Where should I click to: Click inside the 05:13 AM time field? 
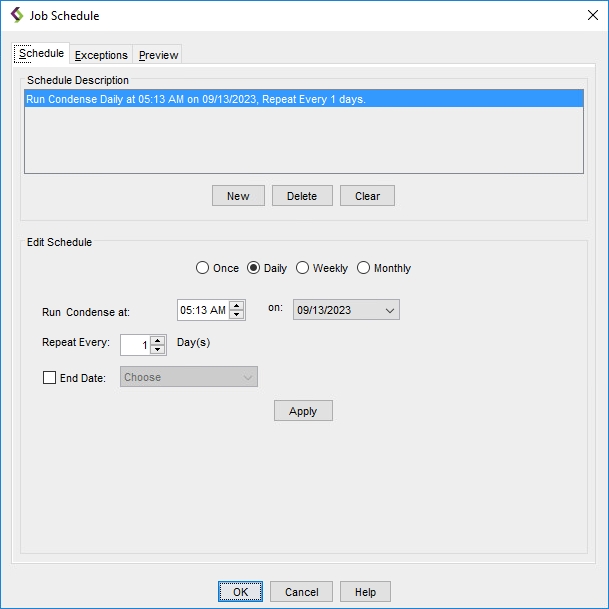click(203, 310)
